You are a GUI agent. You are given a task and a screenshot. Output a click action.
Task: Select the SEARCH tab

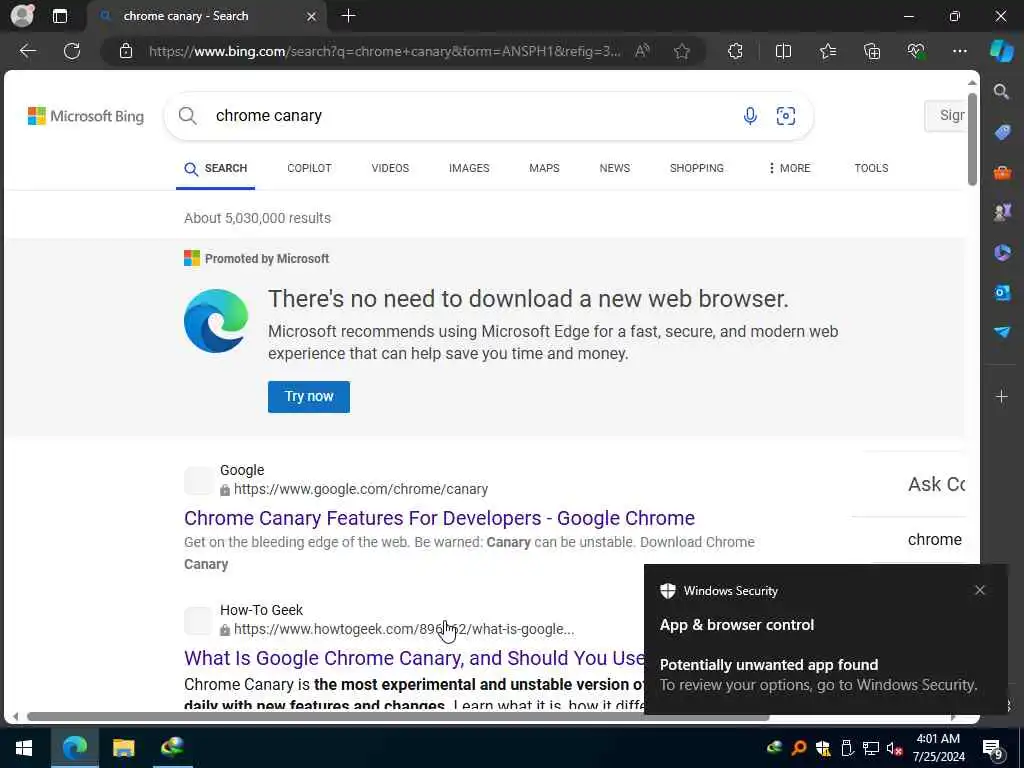point(216,168)
